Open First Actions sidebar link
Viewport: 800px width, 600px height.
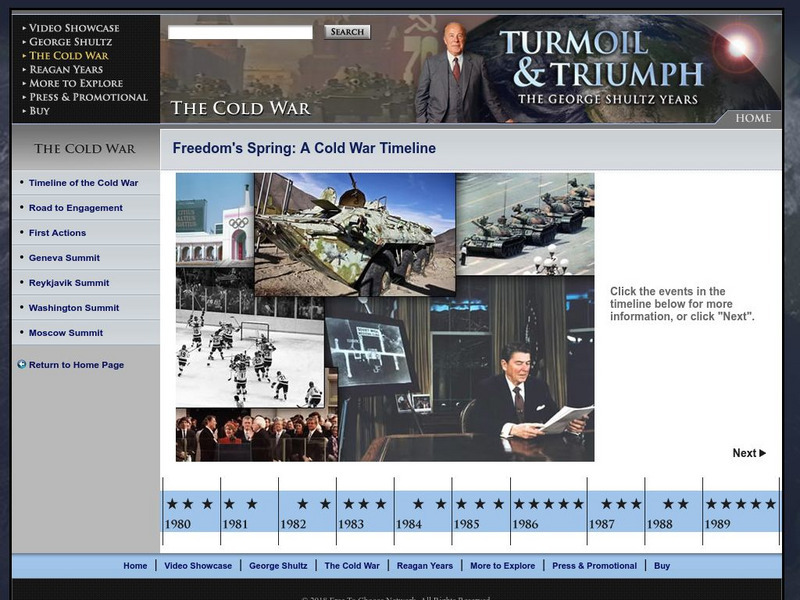tap(57, 233)
